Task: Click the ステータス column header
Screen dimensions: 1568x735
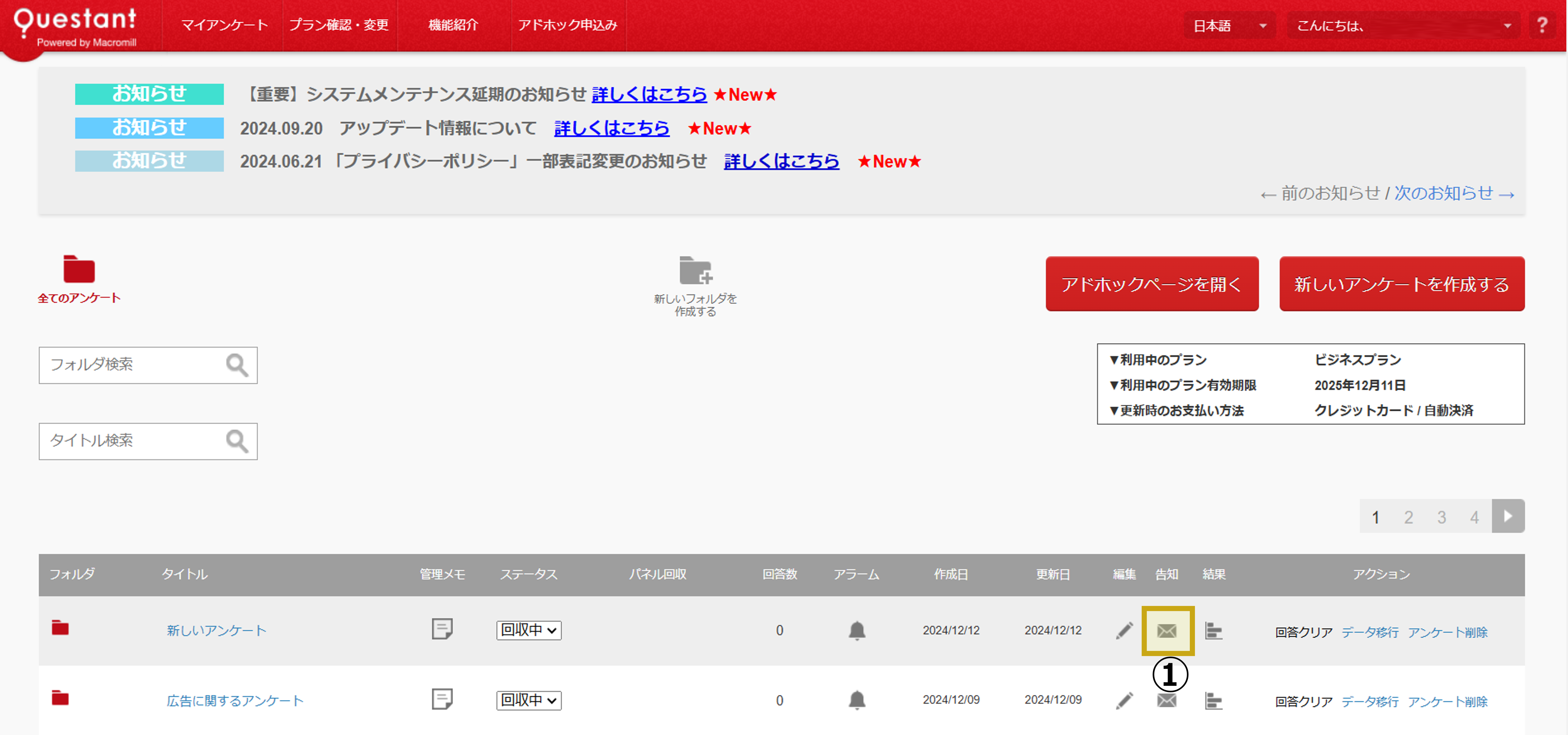Action: (528, 574)
